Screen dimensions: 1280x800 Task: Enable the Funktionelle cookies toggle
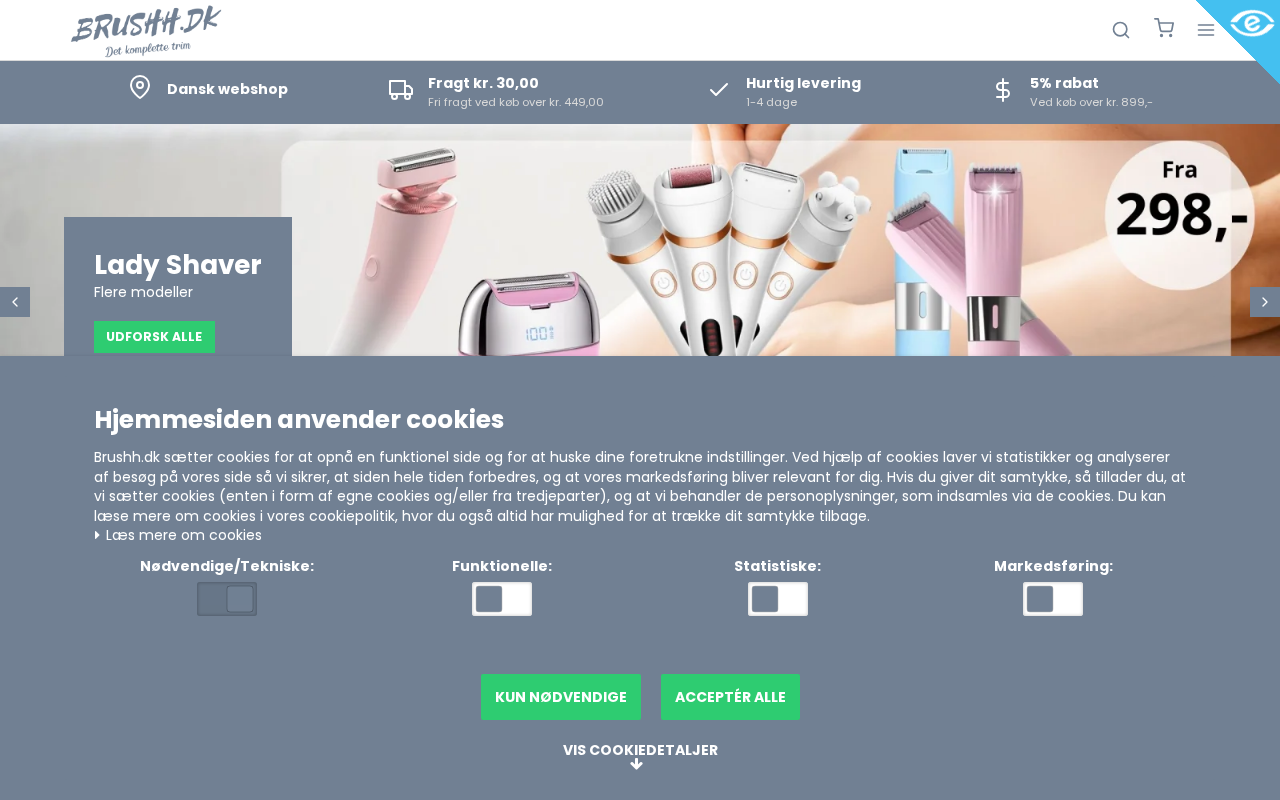click(x=502, y=599)
